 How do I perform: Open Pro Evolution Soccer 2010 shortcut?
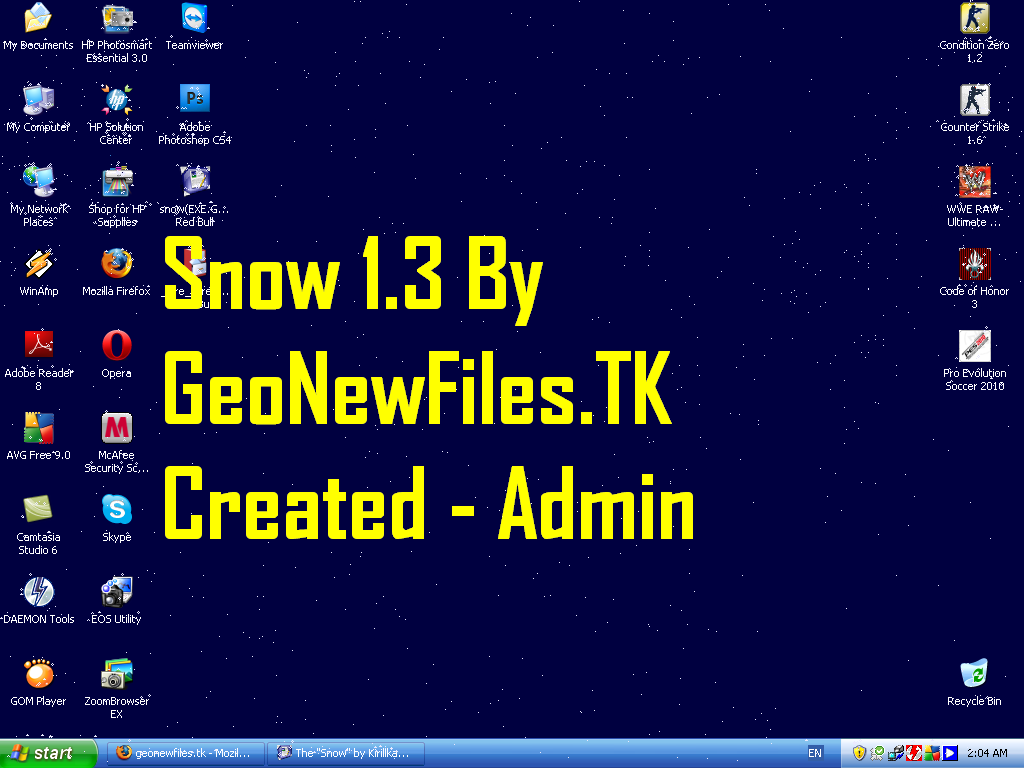(x=974, y=346)
